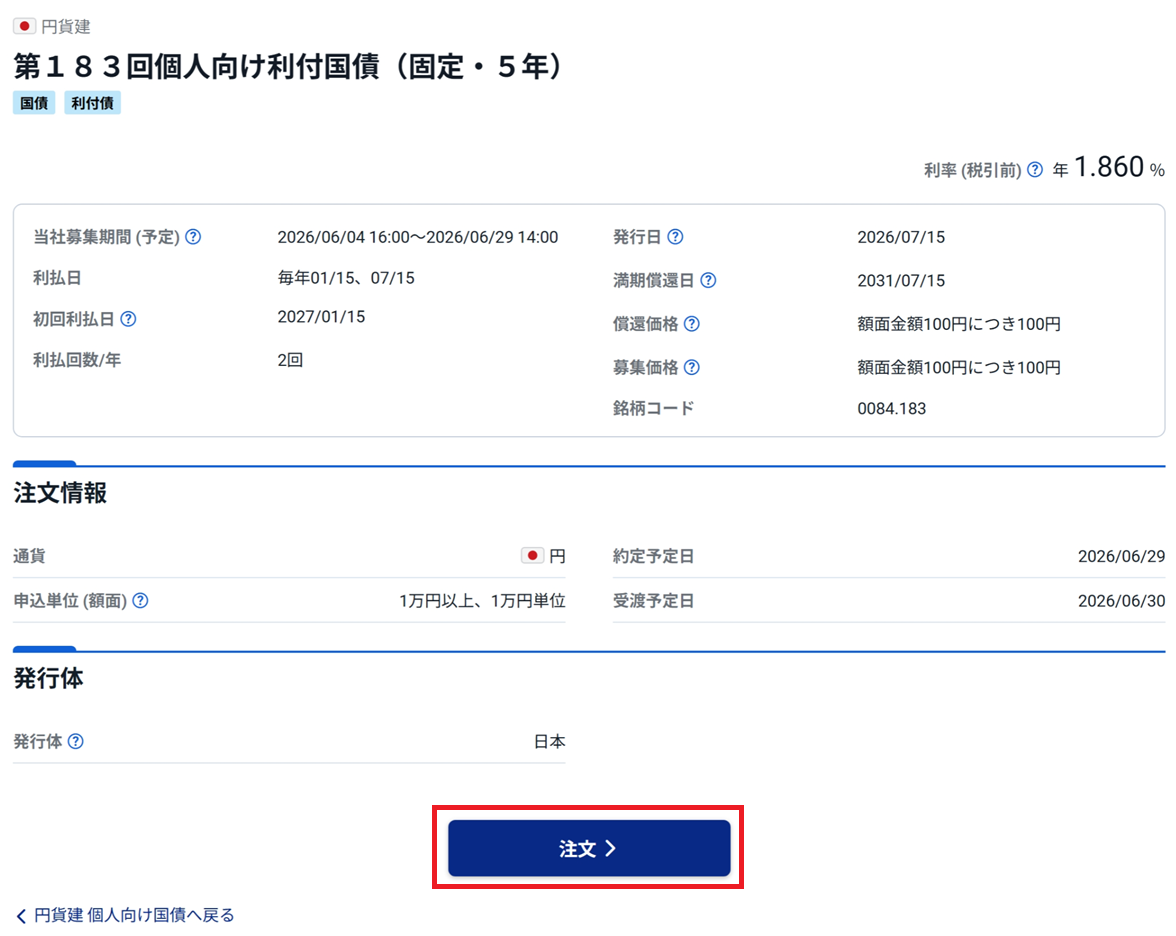Go back via 円貨建 個人向け国債へ戻る link
The height and width of the screenshot is (936, 1176).
[125, 915]
